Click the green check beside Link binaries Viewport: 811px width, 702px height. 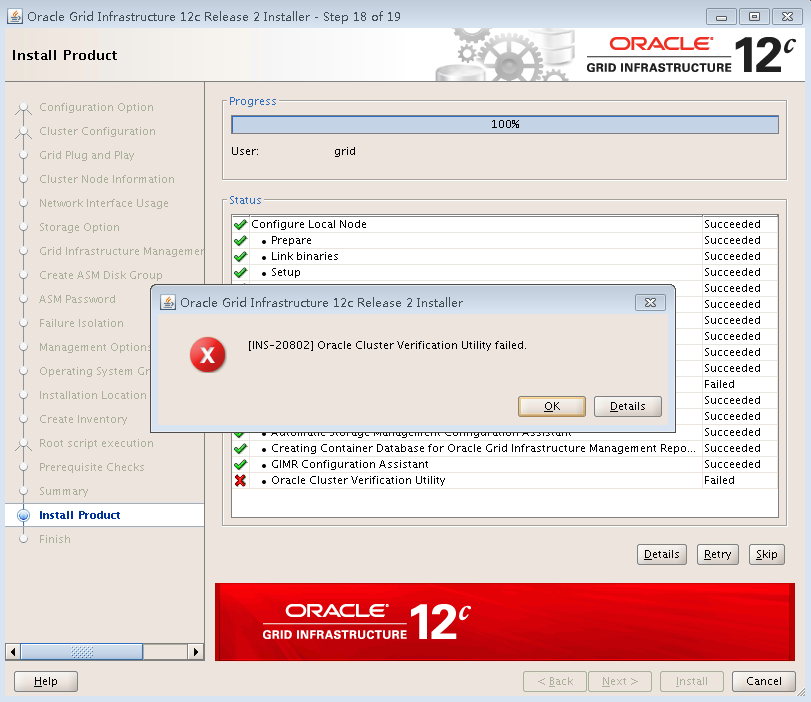pyautogui.click(x=240, y=257)
